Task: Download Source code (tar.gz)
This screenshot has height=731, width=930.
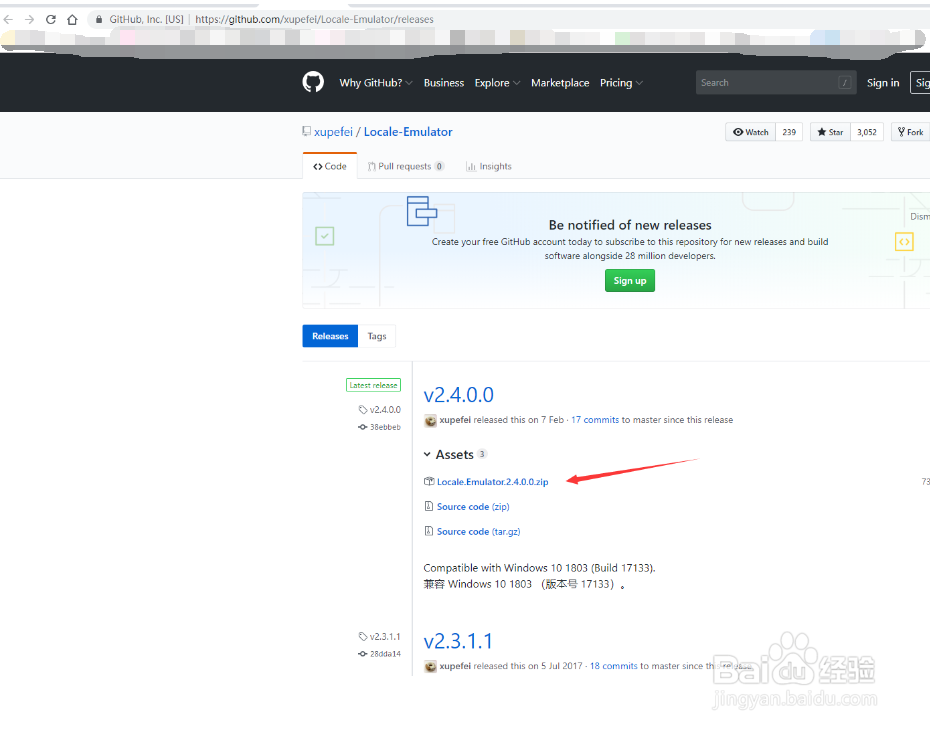Action: pyautogui.click(x=479, y=532)
